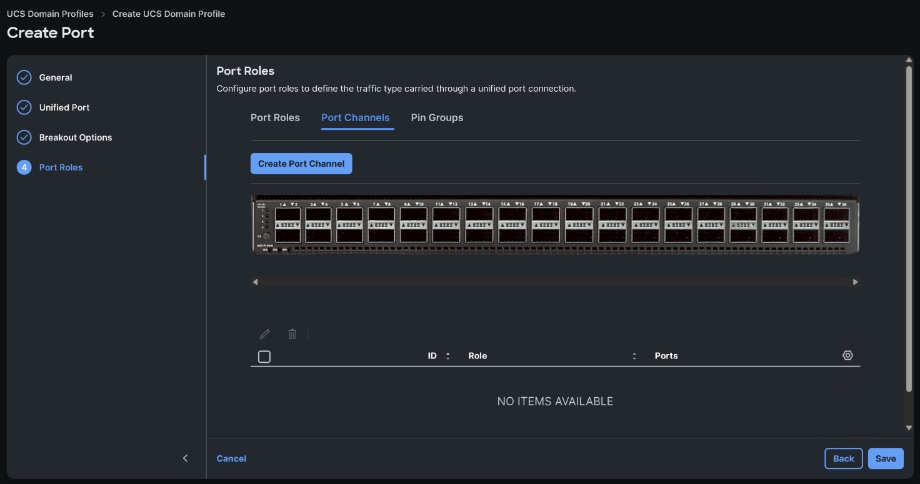Select port 26 on the switch graphic

[x=678, y=236]
